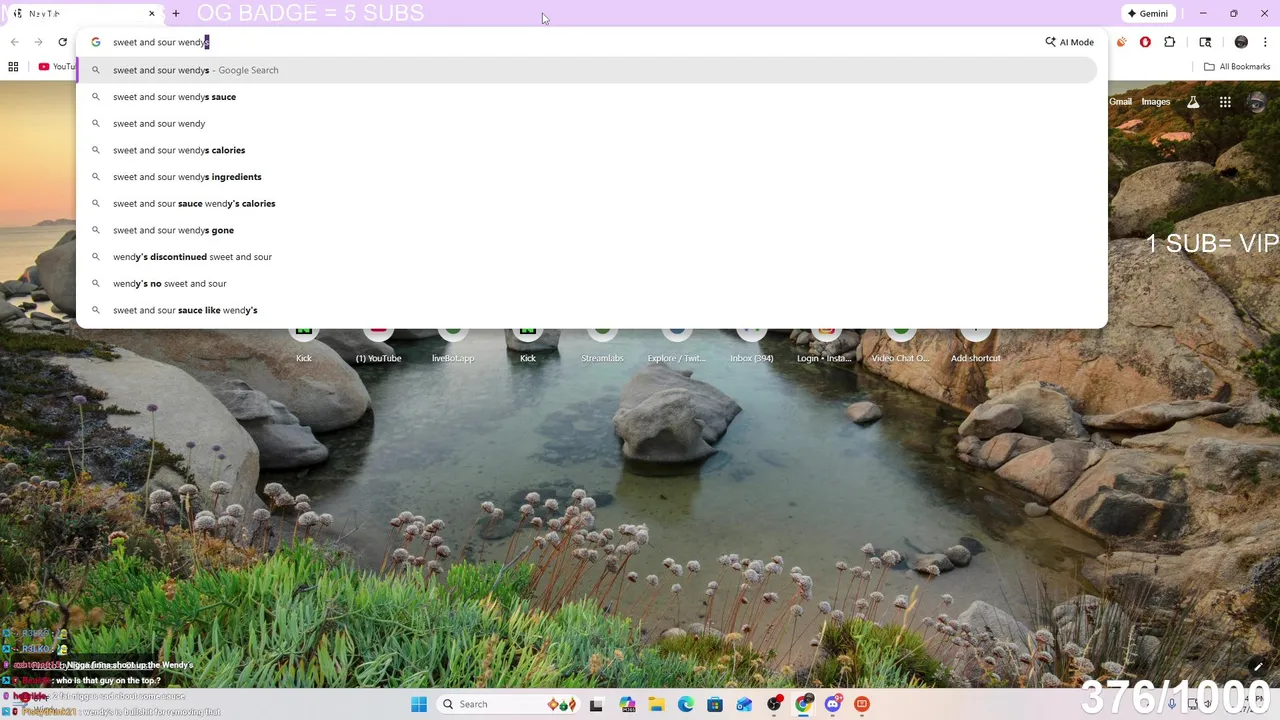Image resolution: width=1280 pixels, height=720 pixels.
Task: Open the red app icon right of Discord
Action: 862,704
